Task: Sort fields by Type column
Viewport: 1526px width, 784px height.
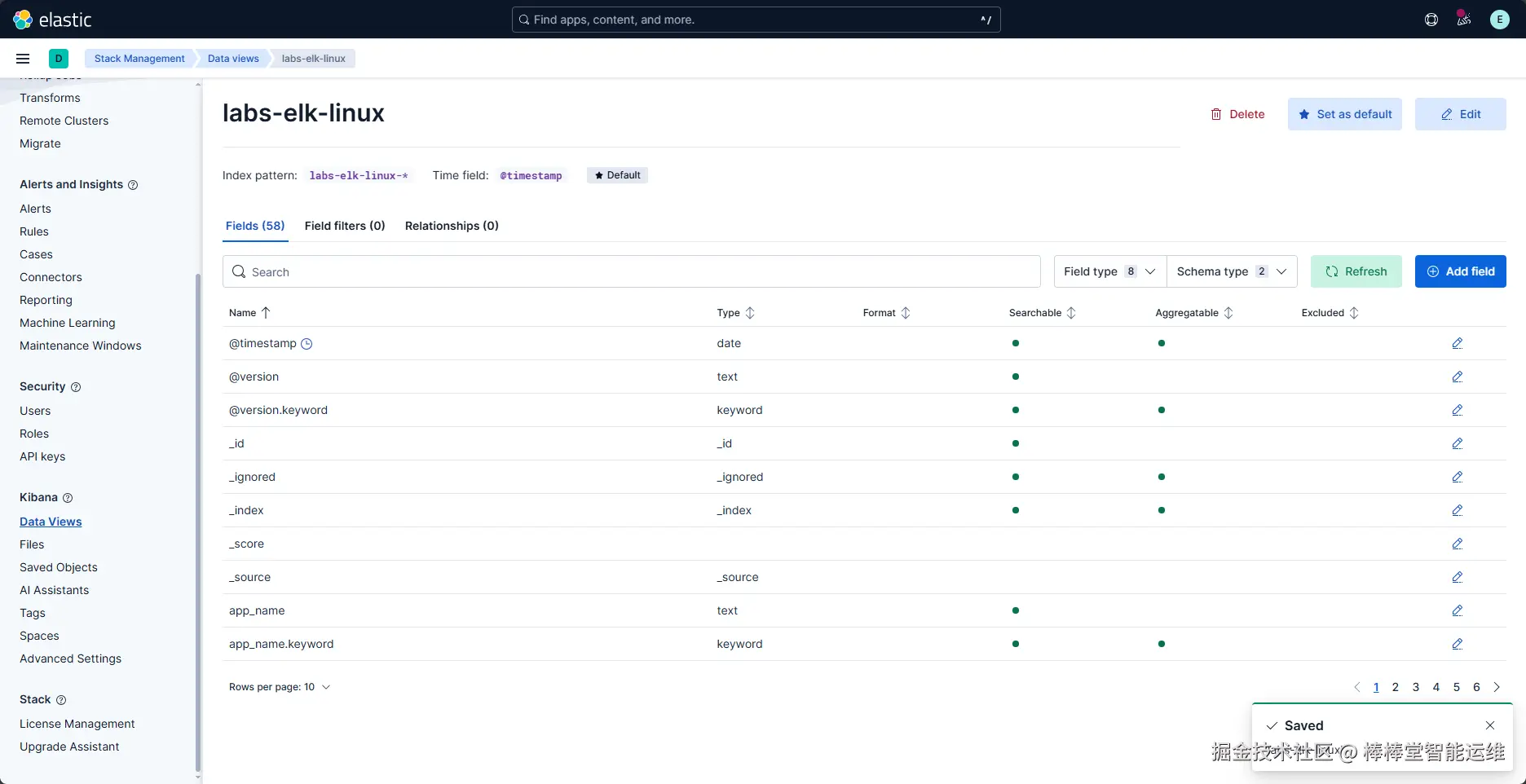Action: click(736, 313)
